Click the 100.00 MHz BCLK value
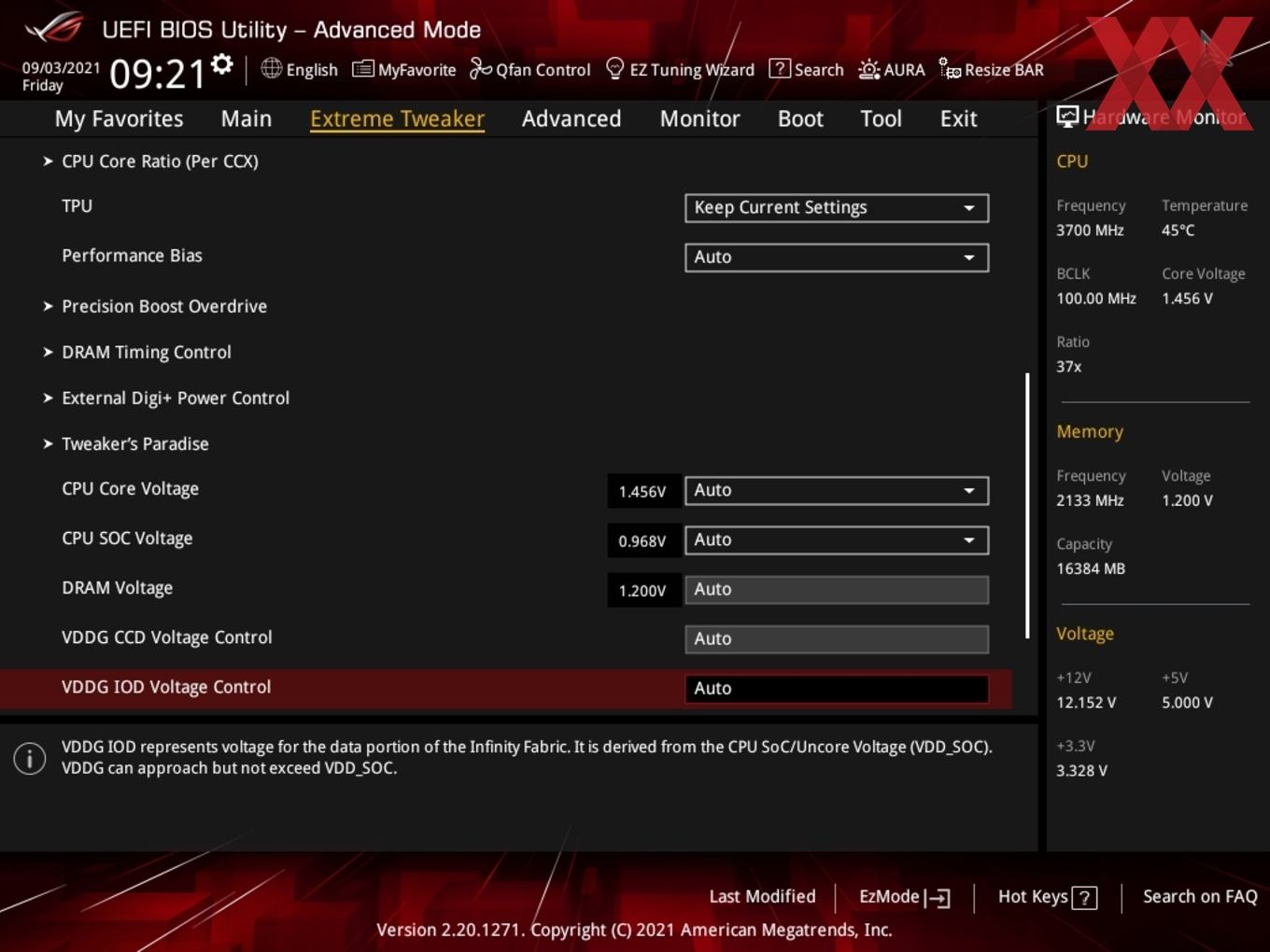Screen dimensions: 1270x952 [1096, 299]
